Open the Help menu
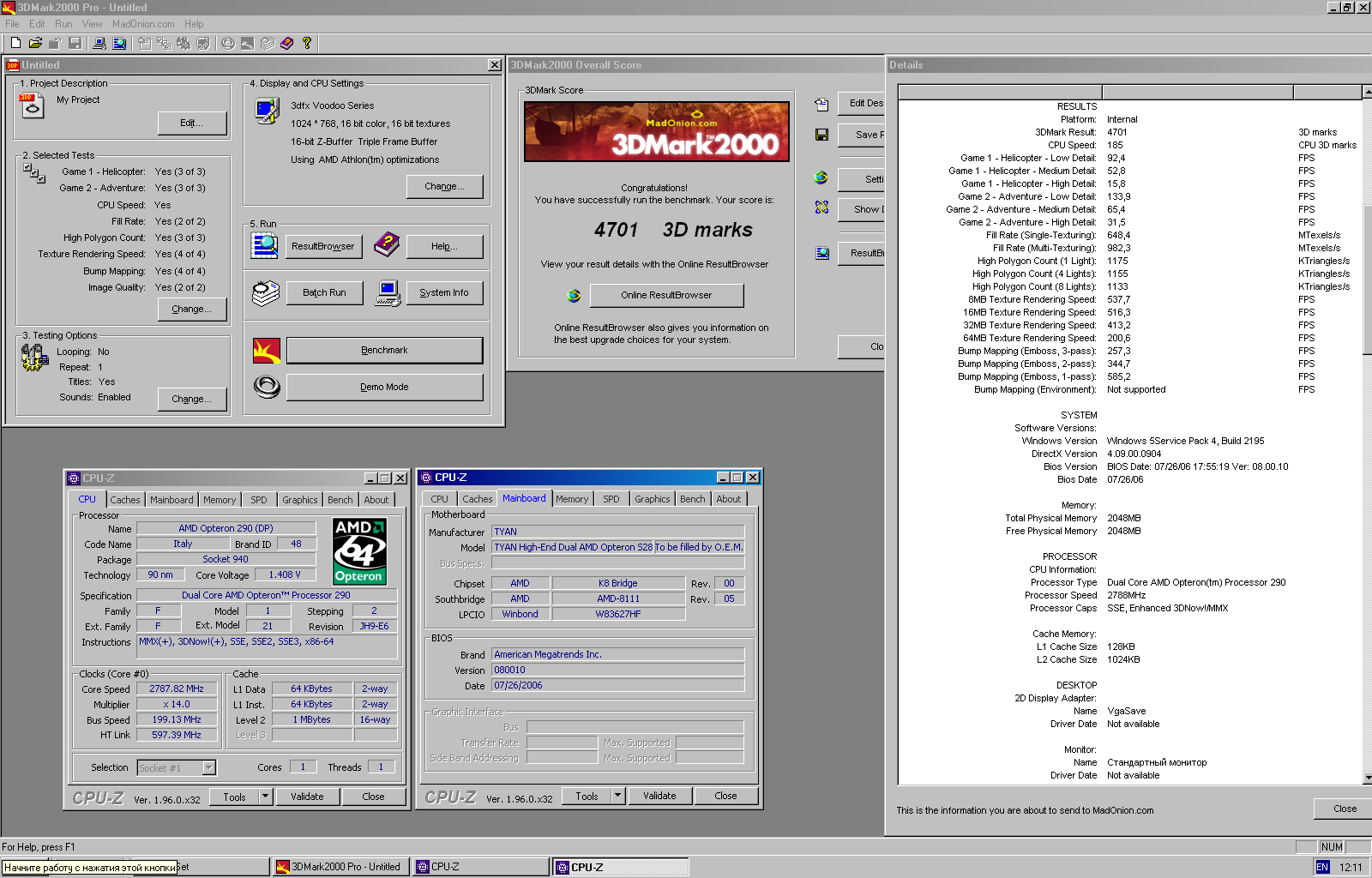The width and height of the screenshot is (1372, 878). (195, 24)
